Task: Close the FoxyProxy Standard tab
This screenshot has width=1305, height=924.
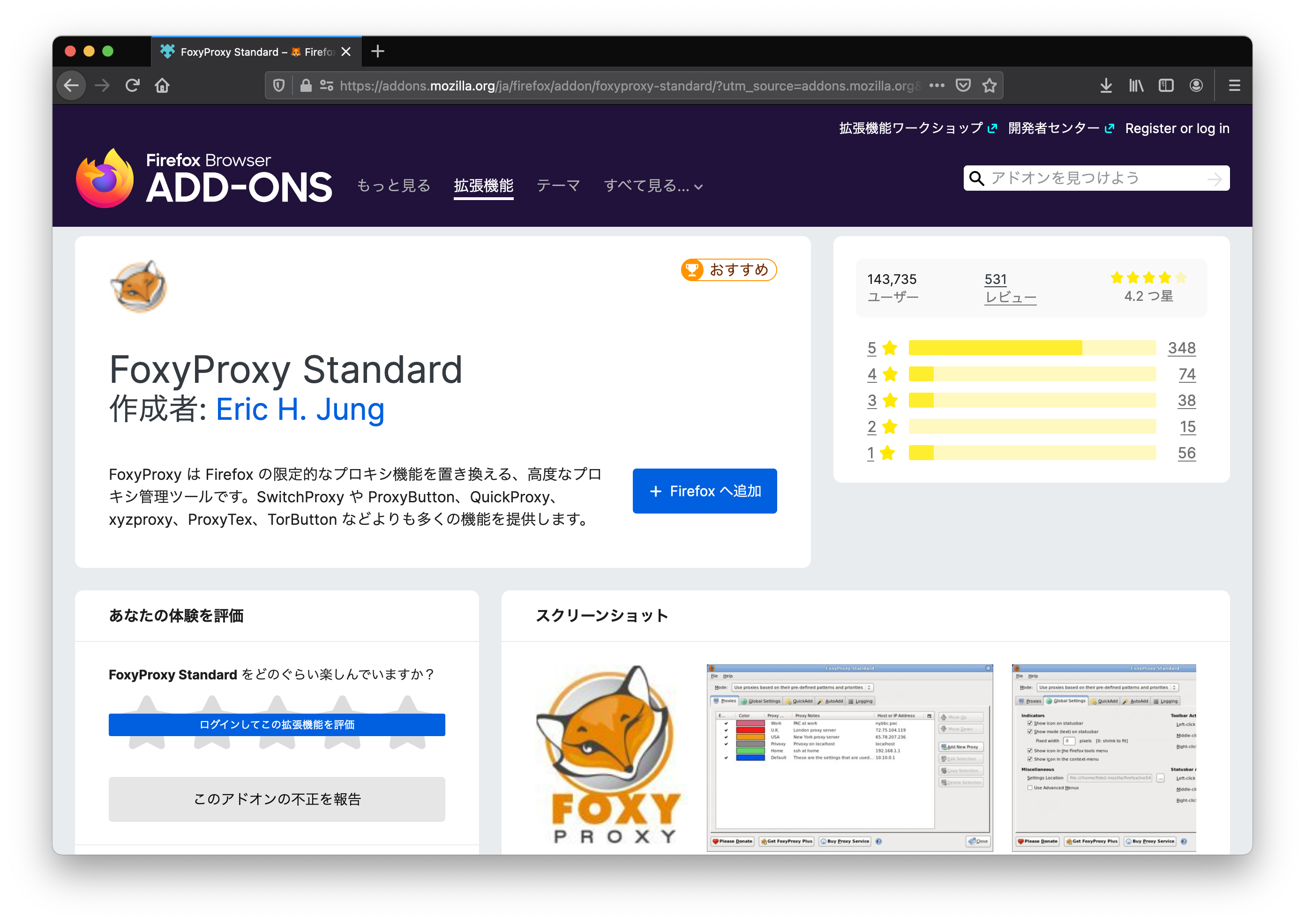Action: 346,52
